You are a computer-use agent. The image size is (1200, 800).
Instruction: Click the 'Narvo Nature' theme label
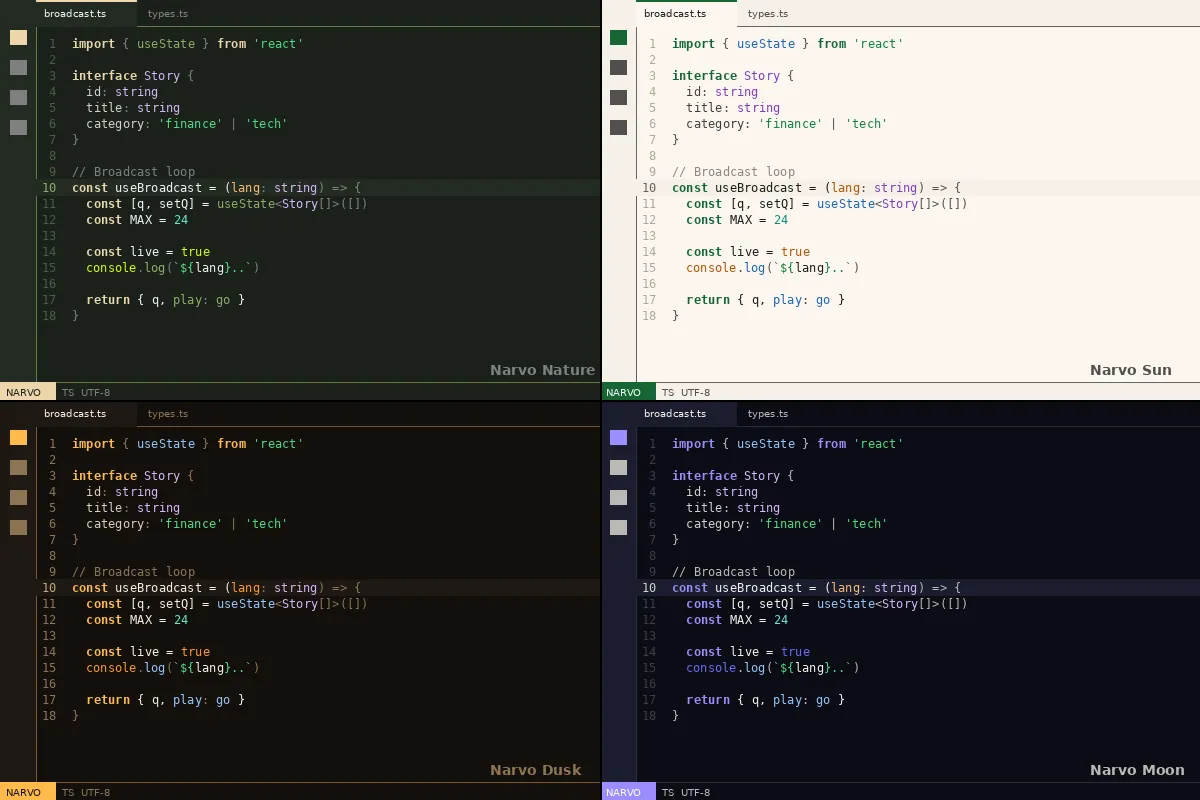542,370
